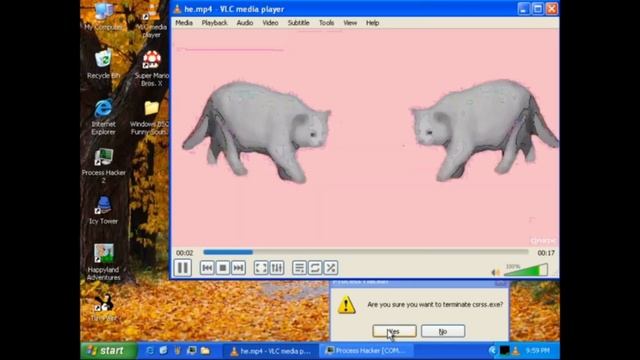The width and height of the screenshot is (640, 360).
Task: Switch to he.mp4 VLC taskbar button
Action: coord(271,351)
